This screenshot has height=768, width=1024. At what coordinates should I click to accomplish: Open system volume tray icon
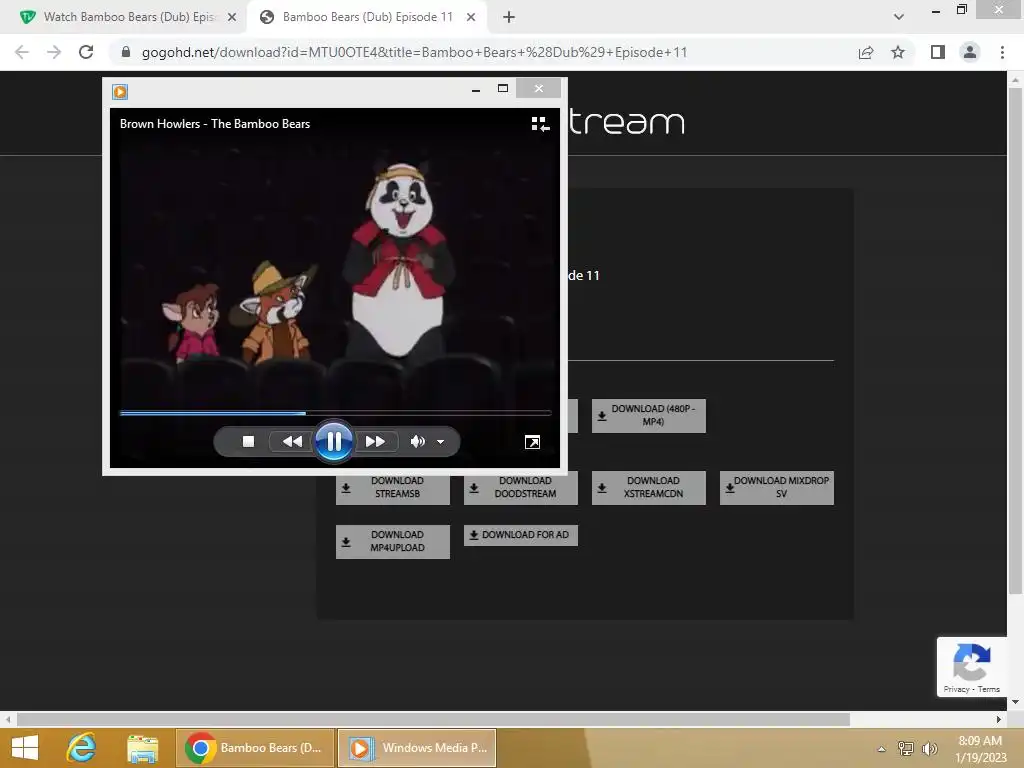[x=929, y=748]
